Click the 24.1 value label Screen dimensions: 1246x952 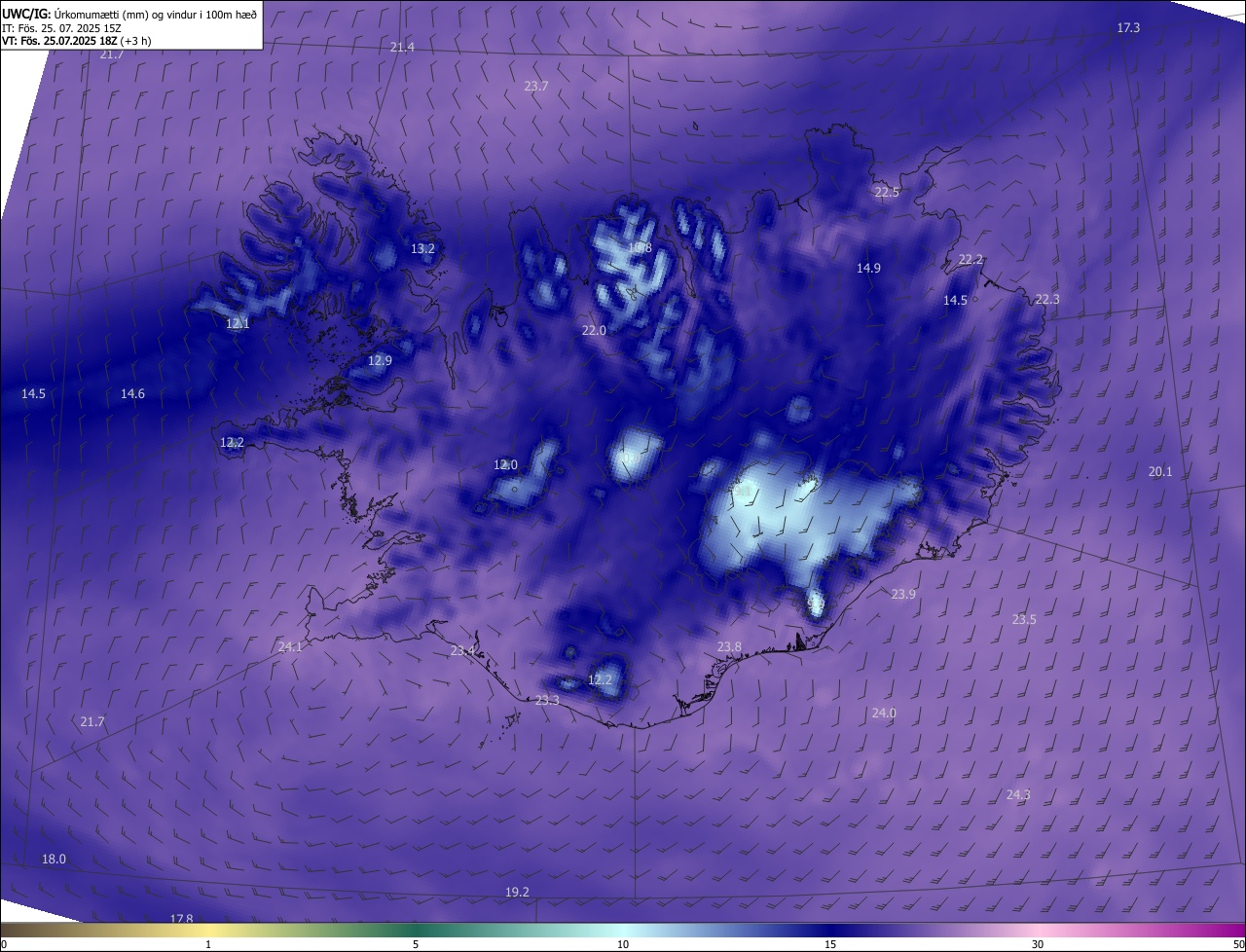coord(290,647)
